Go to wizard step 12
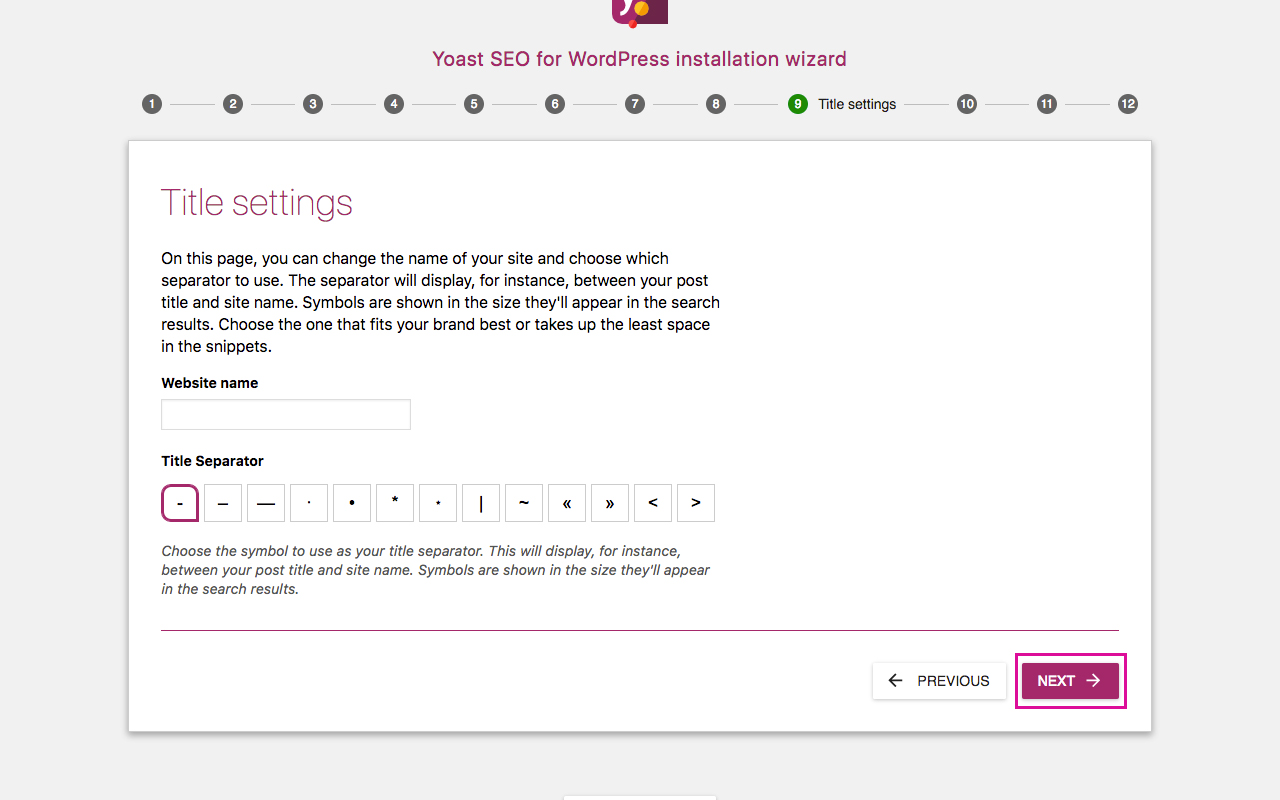 (x=1128, y=104)
